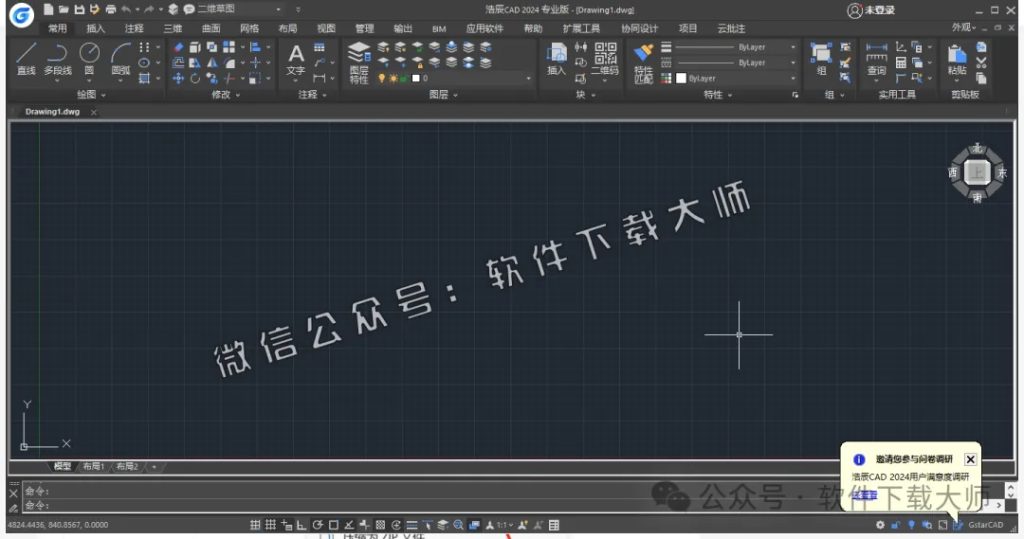
Task: Expand the 绘图 panel arrow
Action: pyautogui.click(x=103, y=95)
